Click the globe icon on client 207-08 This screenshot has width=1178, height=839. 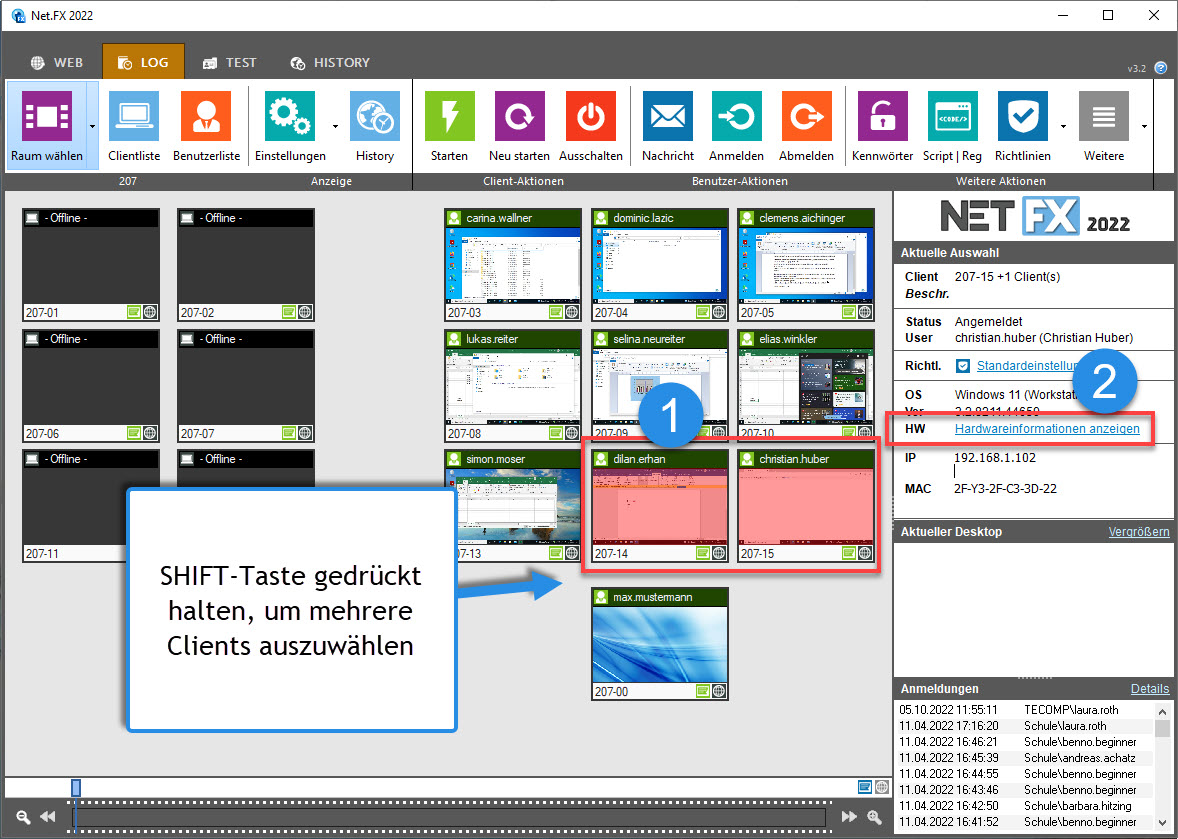(x=572, y=433)
